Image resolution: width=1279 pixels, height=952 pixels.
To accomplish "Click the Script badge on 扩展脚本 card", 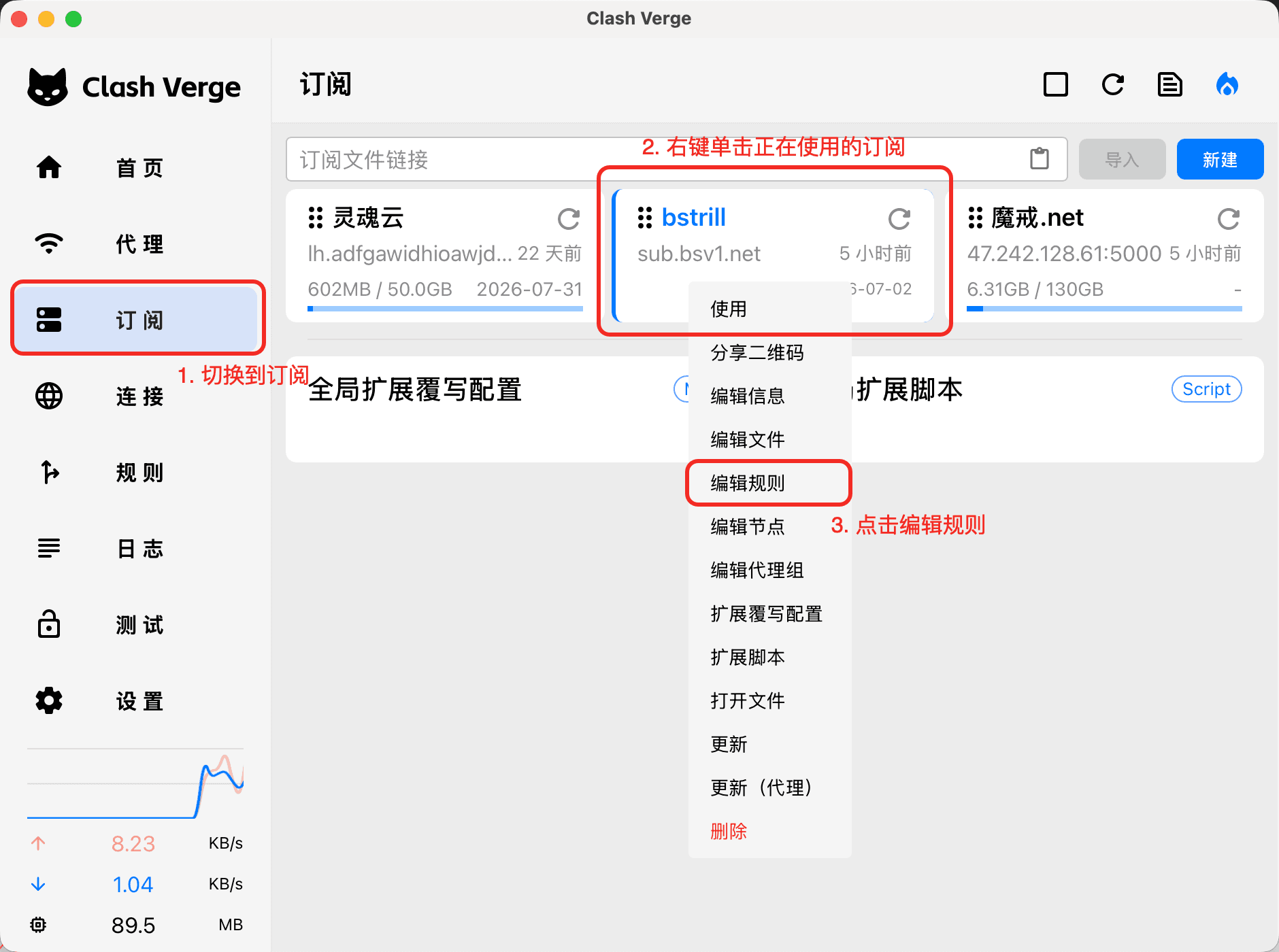I will 1206,389.
